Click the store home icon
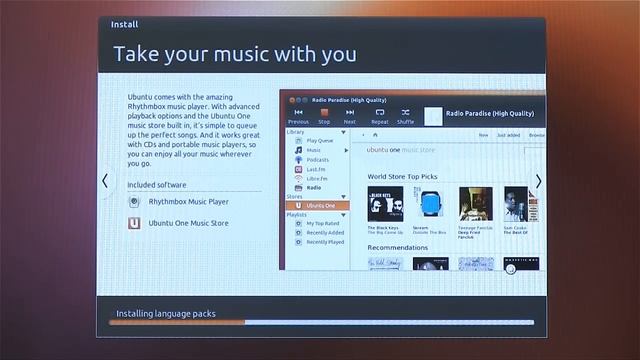The height and width of the screenshot is (360, 640). [x=375, y=135]
